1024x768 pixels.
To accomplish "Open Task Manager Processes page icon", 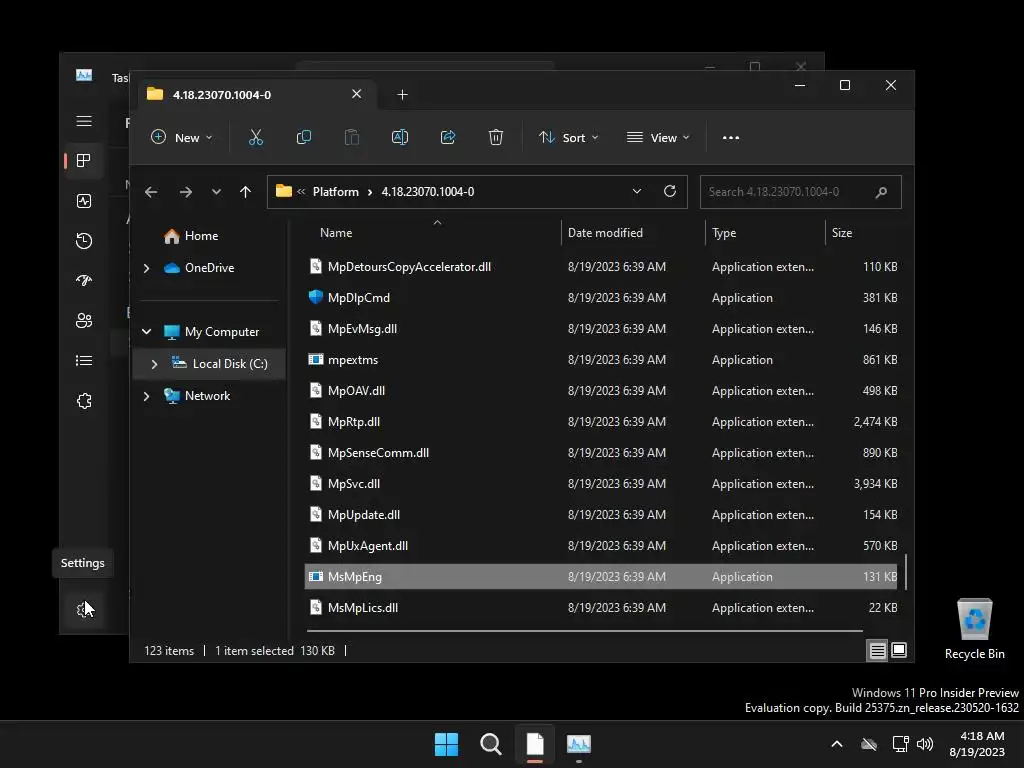I will (84, 161).
